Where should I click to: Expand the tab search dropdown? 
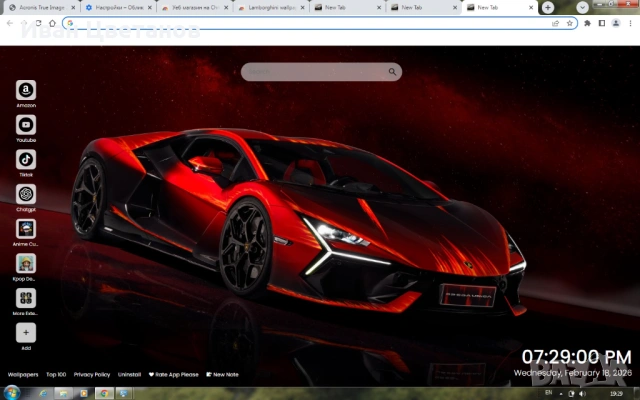582,7
